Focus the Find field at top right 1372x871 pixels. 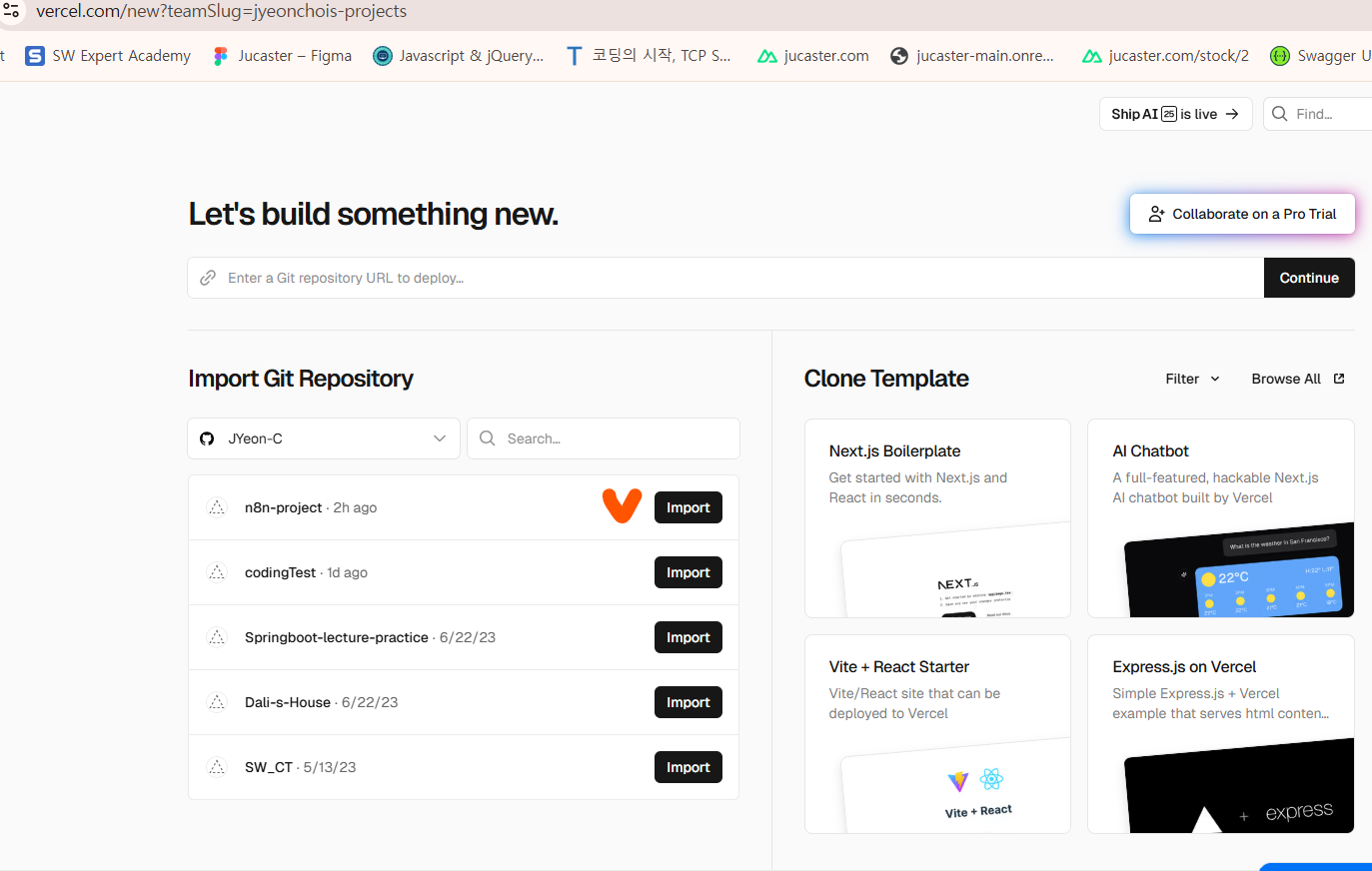[x=1318, y=114]
